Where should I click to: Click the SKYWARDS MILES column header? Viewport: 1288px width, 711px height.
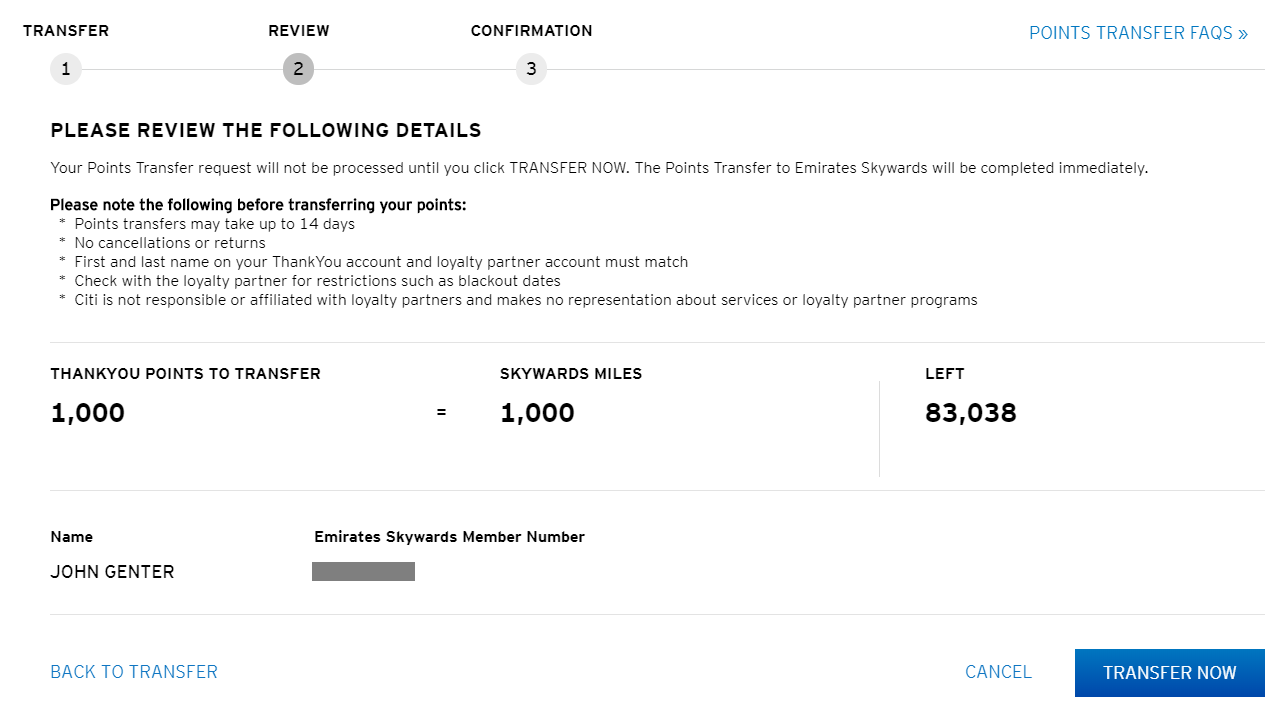coord(571,373)
